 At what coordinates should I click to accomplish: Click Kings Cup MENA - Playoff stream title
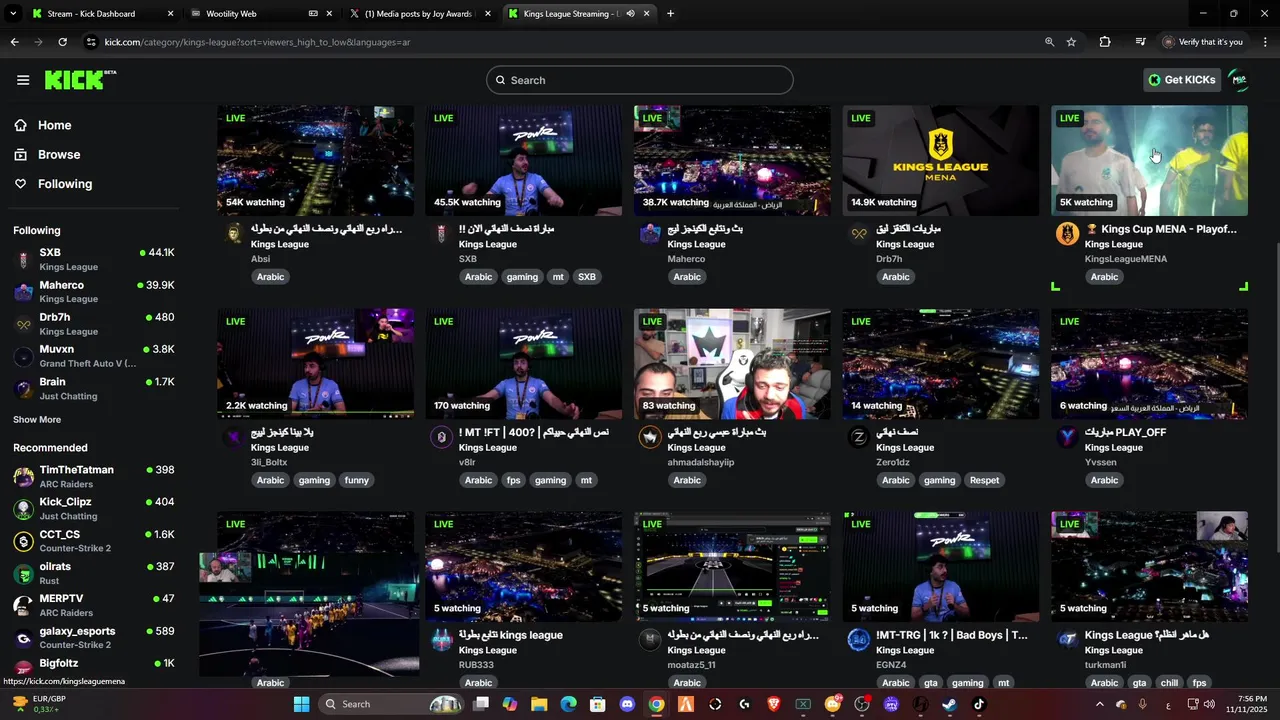coord(1168,229)
